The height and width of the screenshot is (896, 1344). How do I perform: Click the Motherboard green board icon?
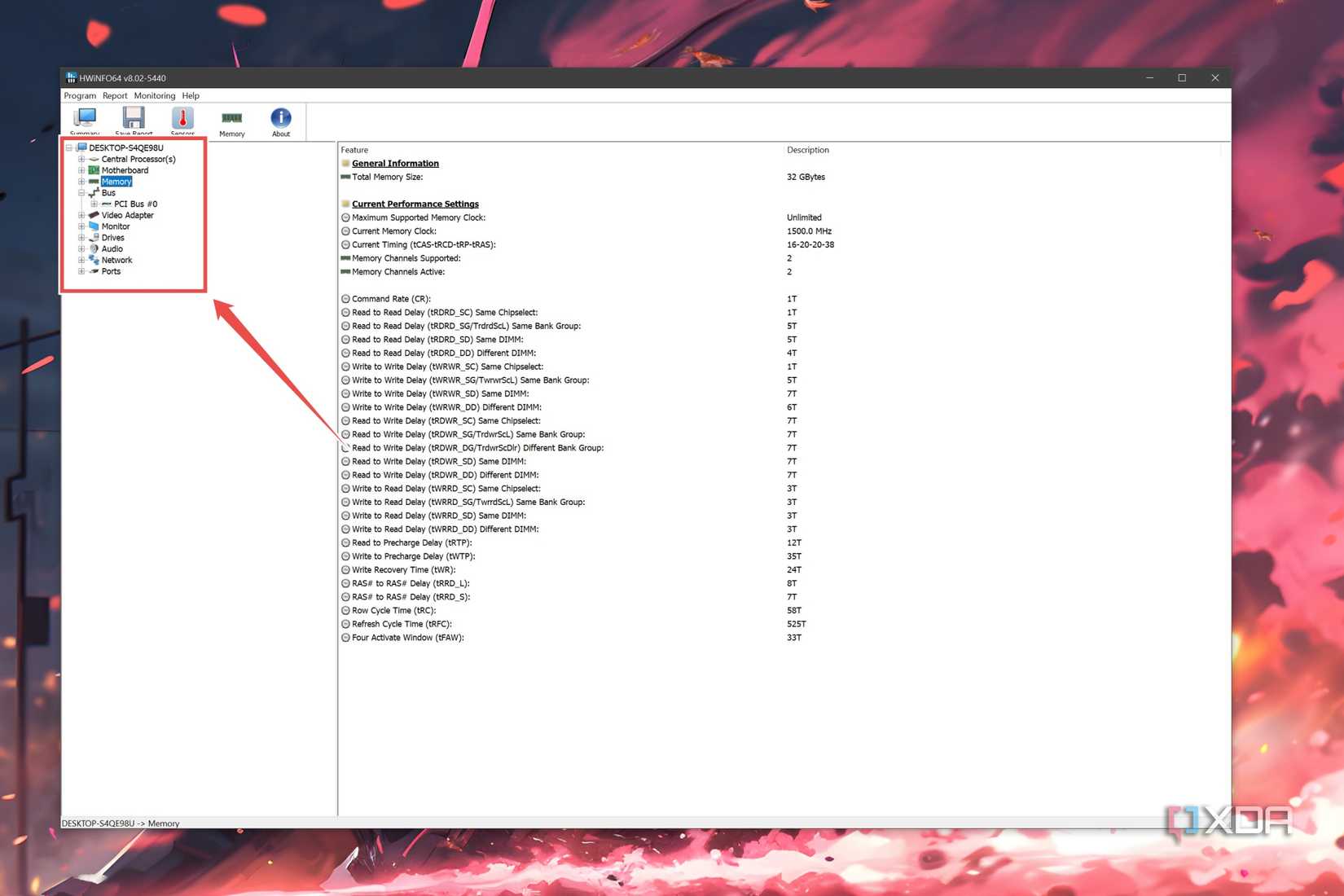click(94, 170)
